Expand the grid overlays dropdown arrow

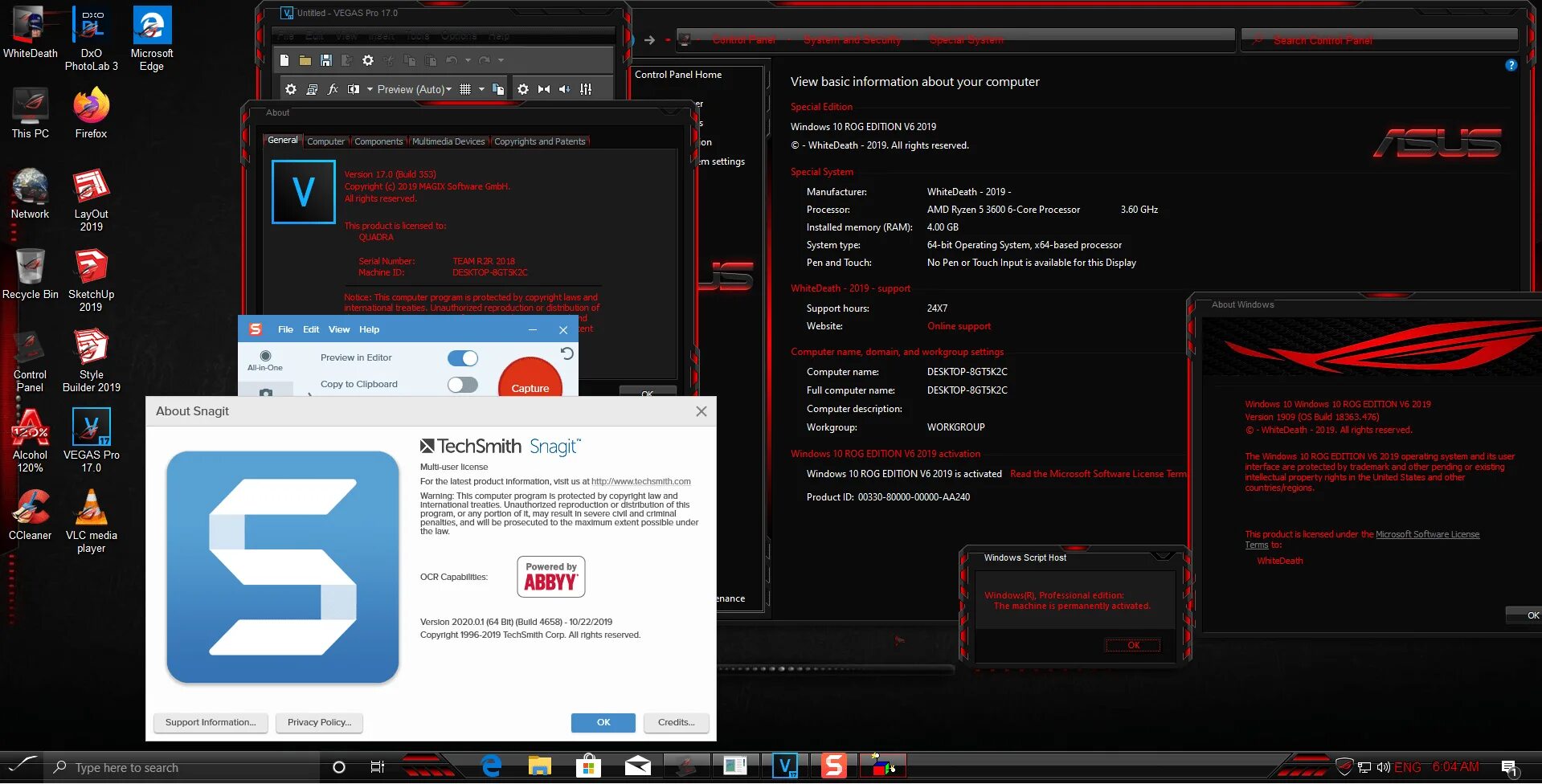click(x=481, y=89)
